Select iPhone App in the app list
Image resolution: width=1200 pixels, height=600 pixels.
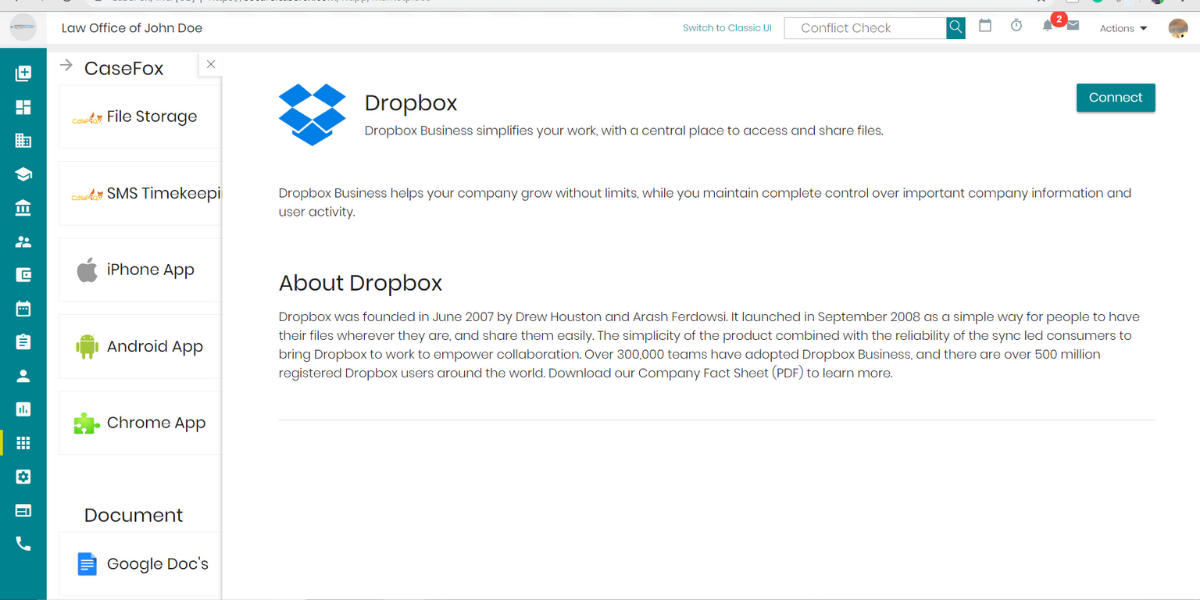tap(140, 270)
